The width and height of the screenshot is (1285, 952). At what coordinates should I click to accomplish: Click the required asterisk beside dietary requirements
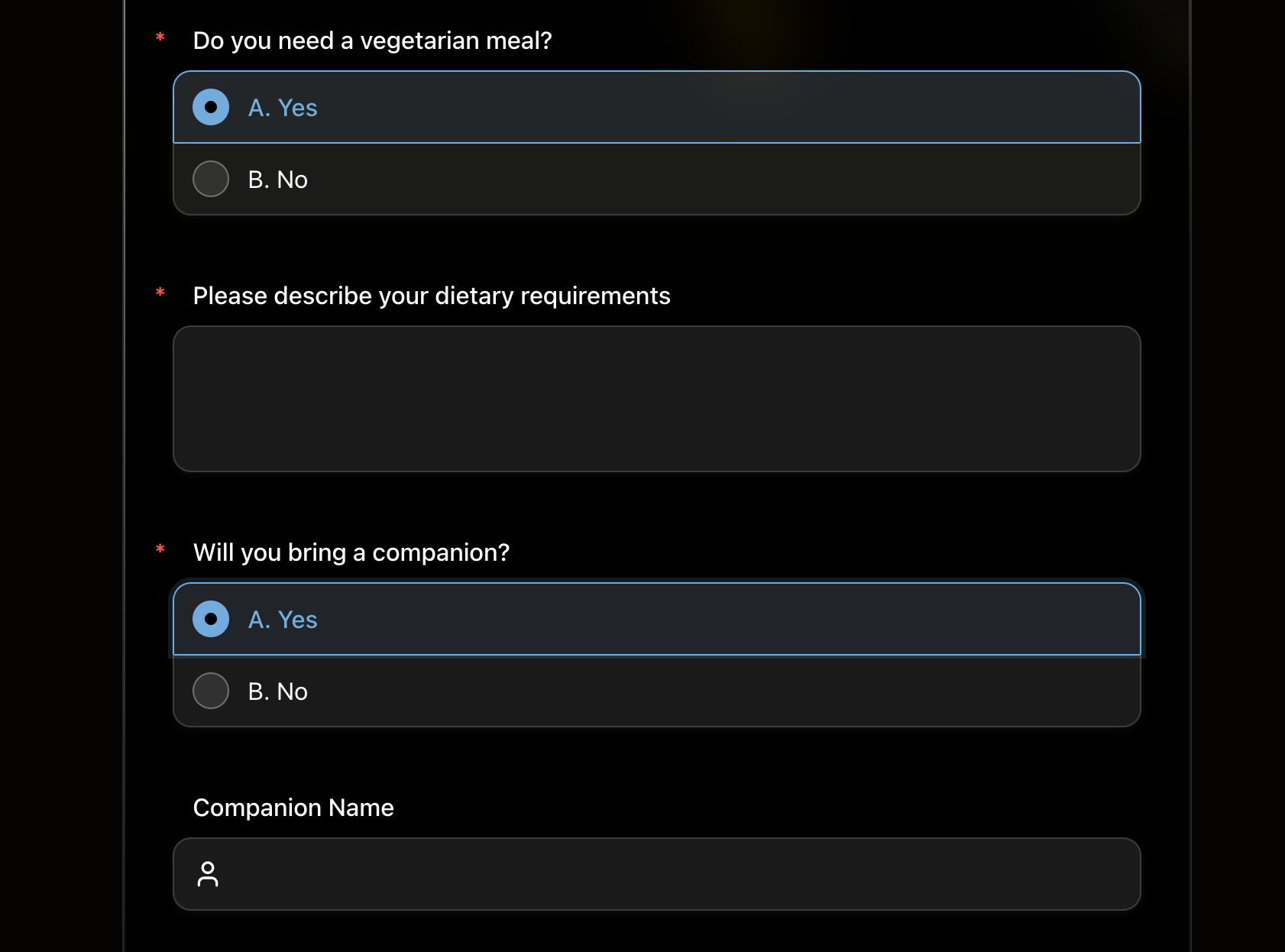pyautogui.click(x=159, y=293)
